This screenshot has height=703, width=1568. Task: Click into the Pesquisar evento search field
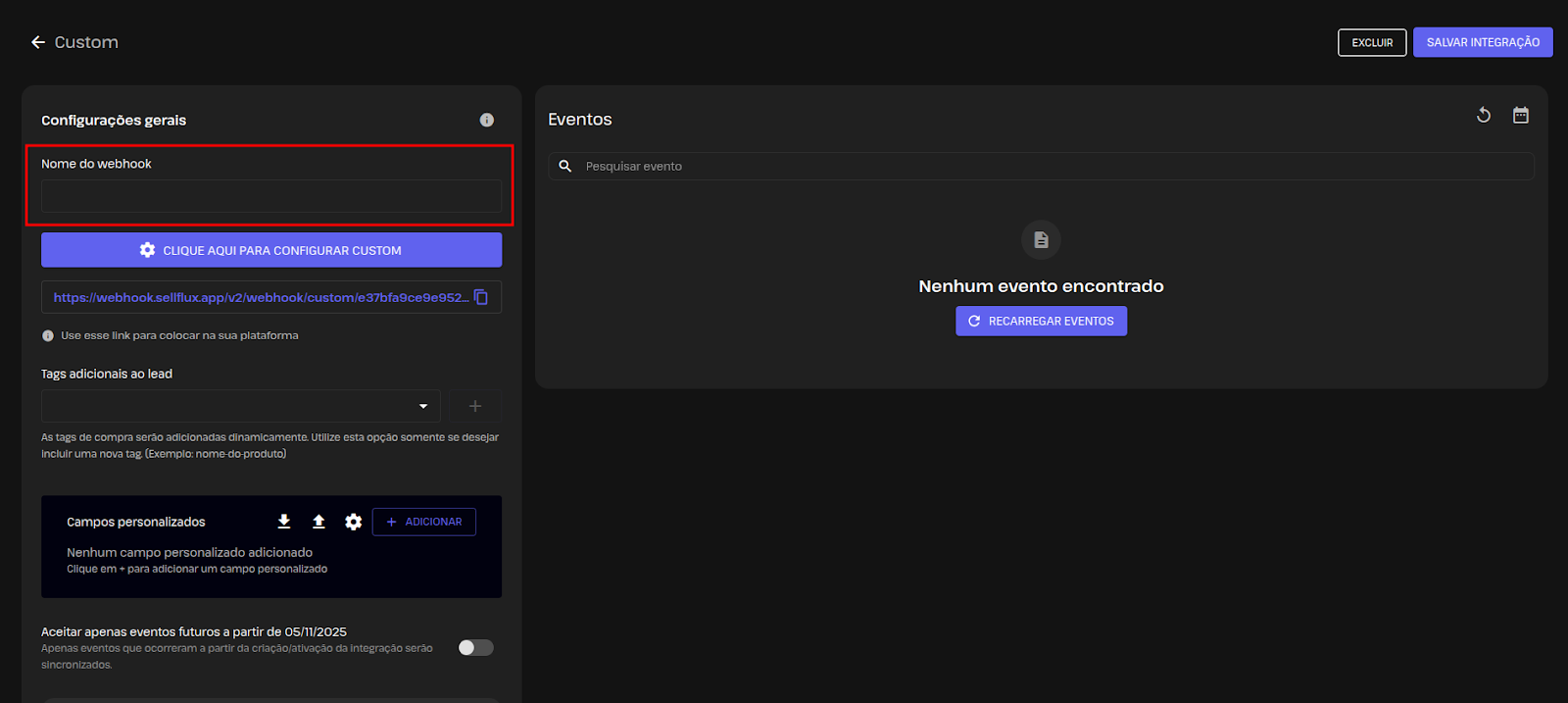[x=1053, y=167]
